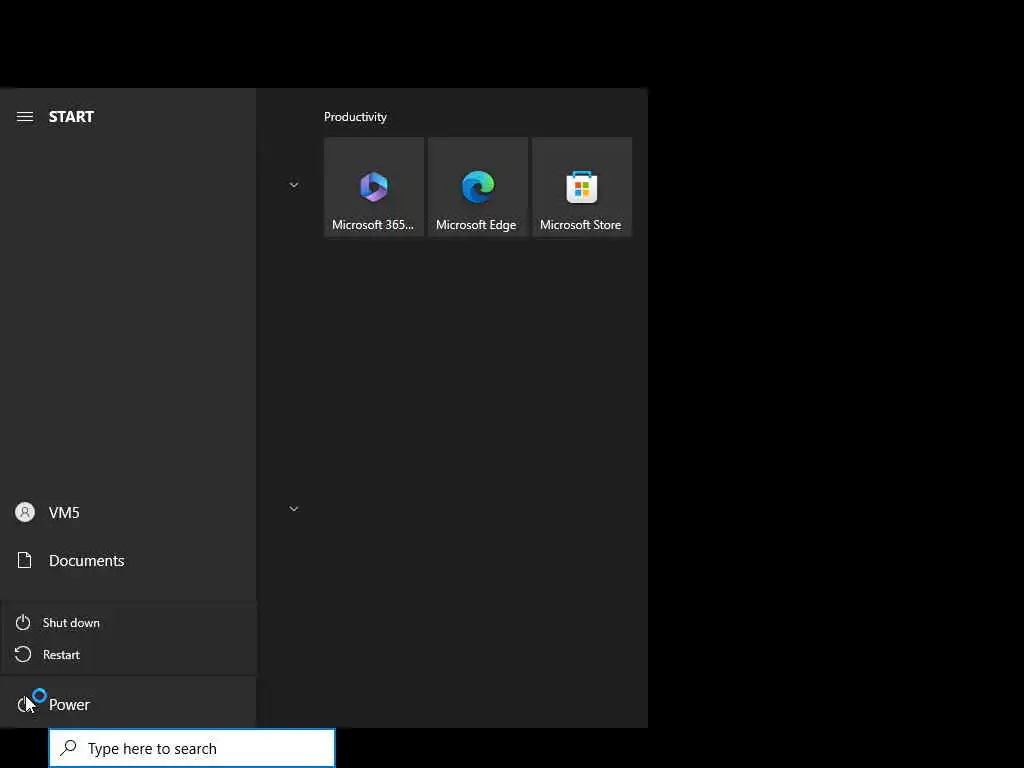This screenshot has height=768, width=1024.
Task: Click the START label text
Action: [71, 117]
